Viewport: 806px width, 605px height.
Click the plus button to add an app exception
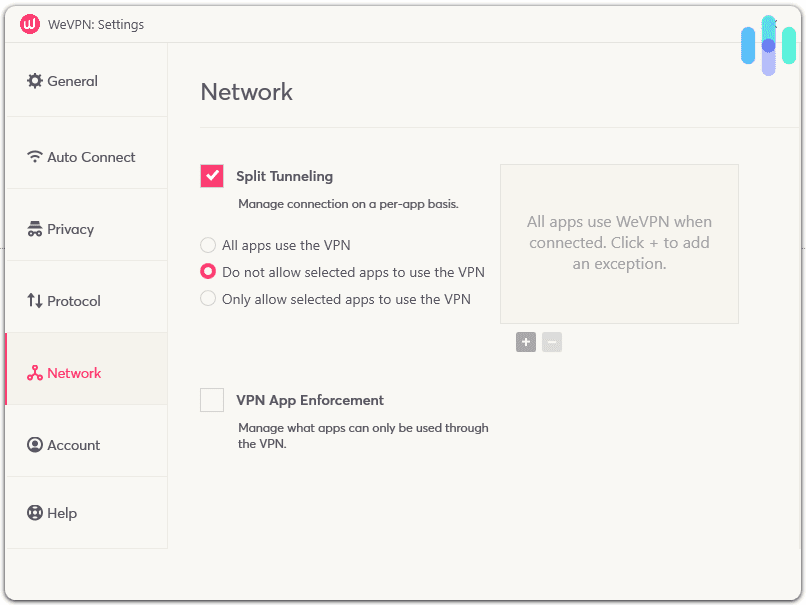tap(526, 342)
